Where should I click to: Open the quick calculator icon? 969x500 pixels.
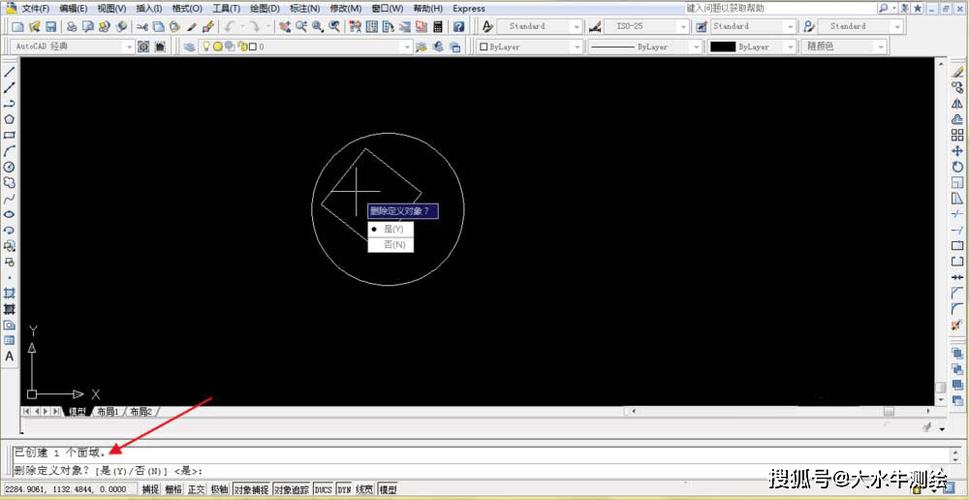pyautogui.click(x=438, y=27)
